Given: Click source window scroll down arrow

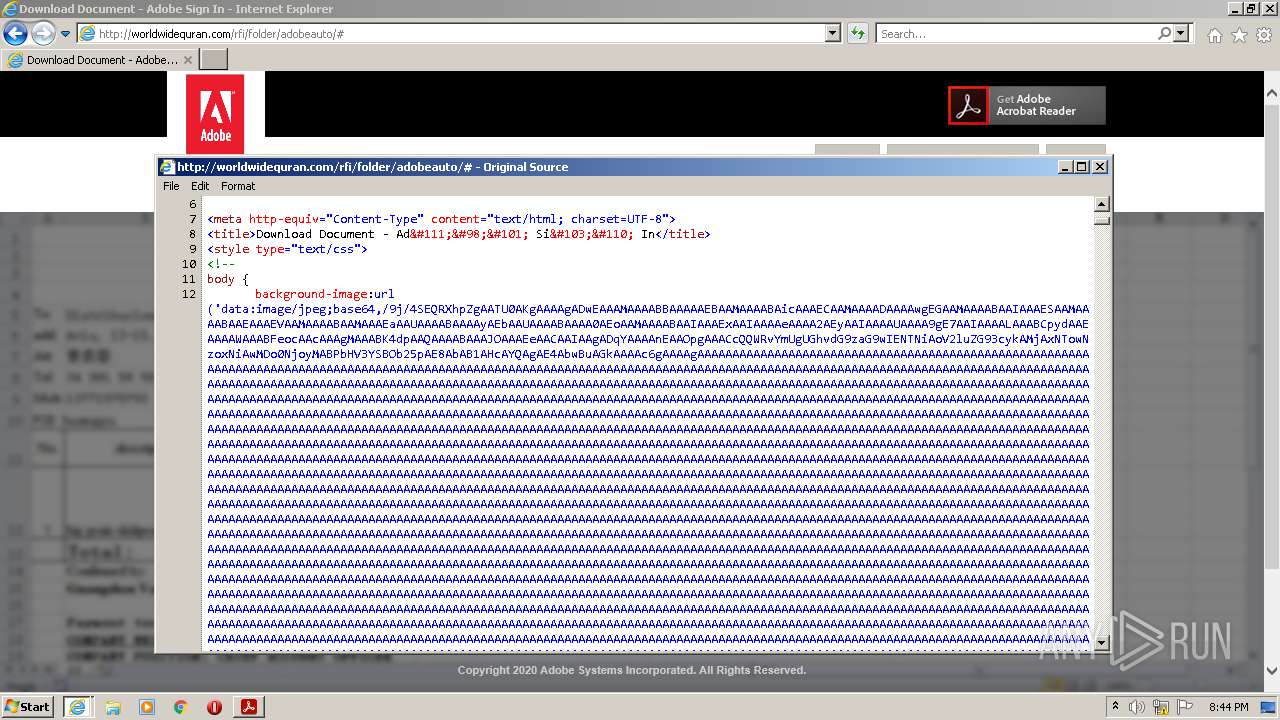Looking at the screenshot, I should 1102,643.
